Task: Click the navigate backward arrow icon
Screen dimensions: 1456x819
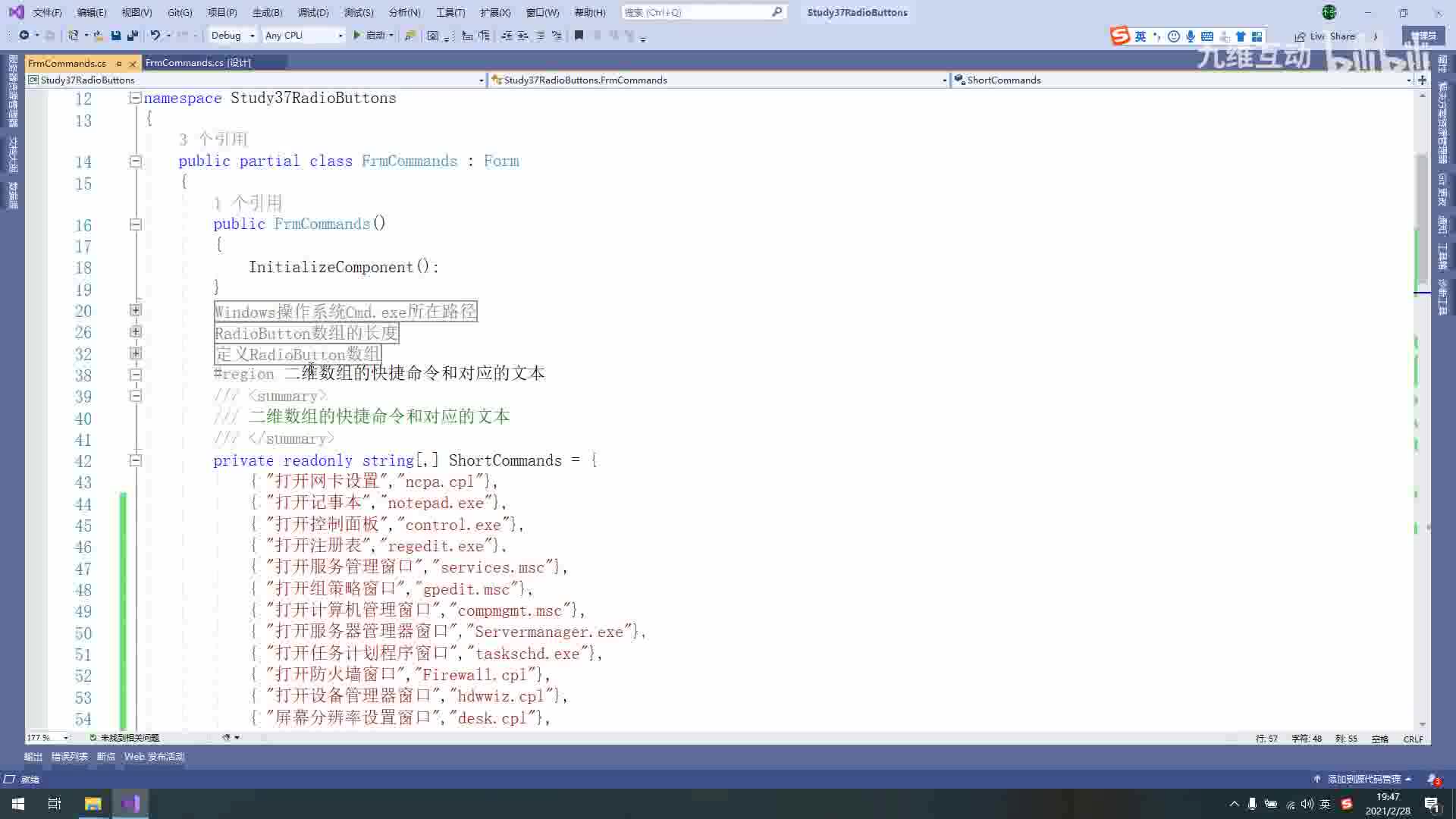Action: tap(24, 36)
